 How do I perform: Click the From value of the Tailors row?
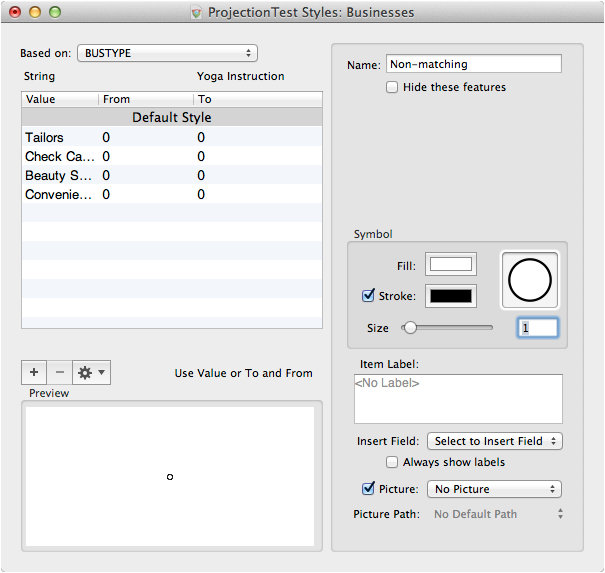tap(106, 137)
